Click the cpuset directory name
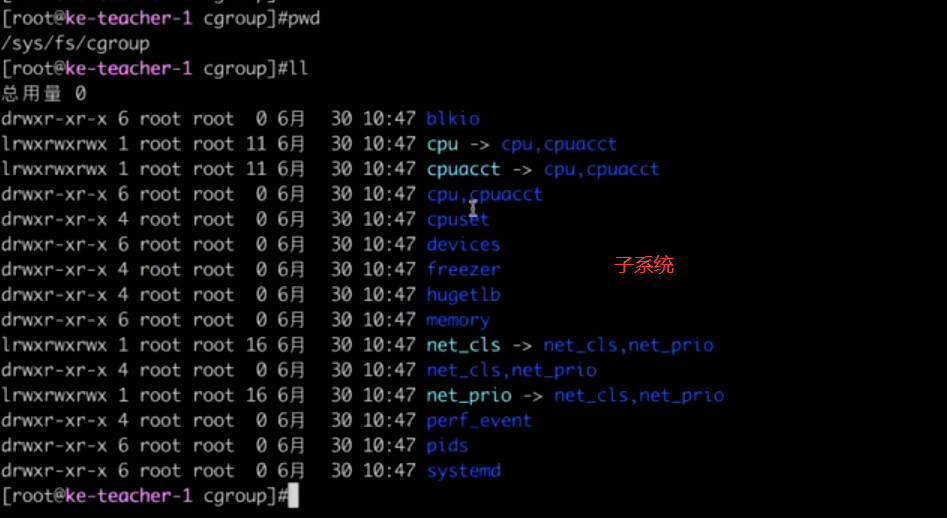The image size is (947, 518). click(x=457, y=219)
